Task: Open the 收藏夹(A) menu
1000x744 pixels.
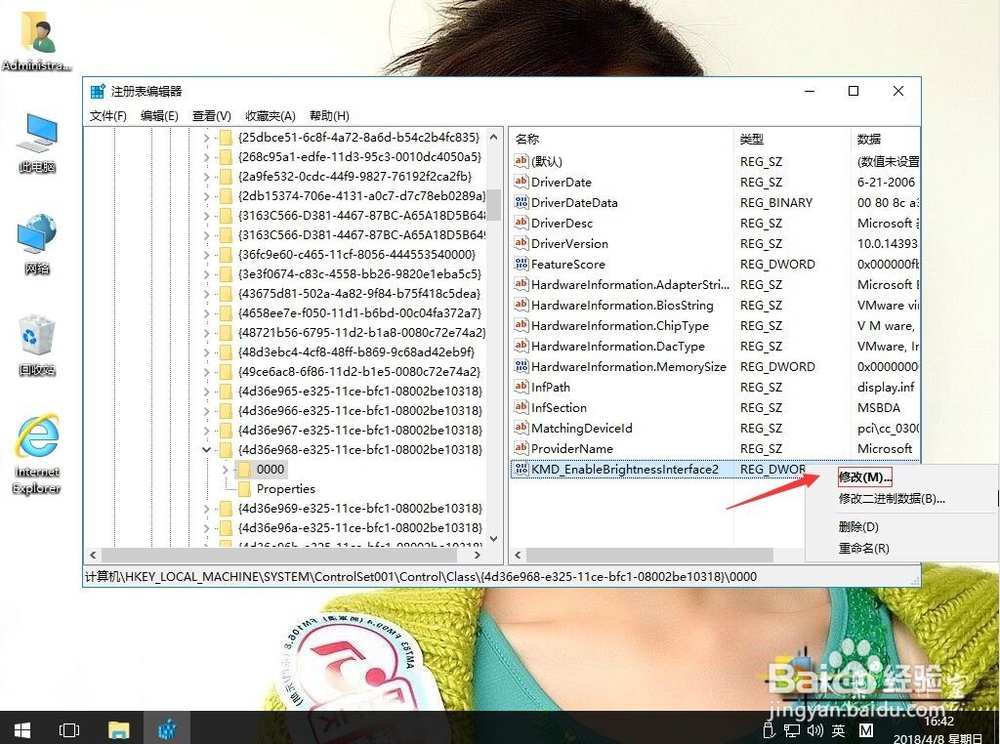Action: click(x=270, y=115)
